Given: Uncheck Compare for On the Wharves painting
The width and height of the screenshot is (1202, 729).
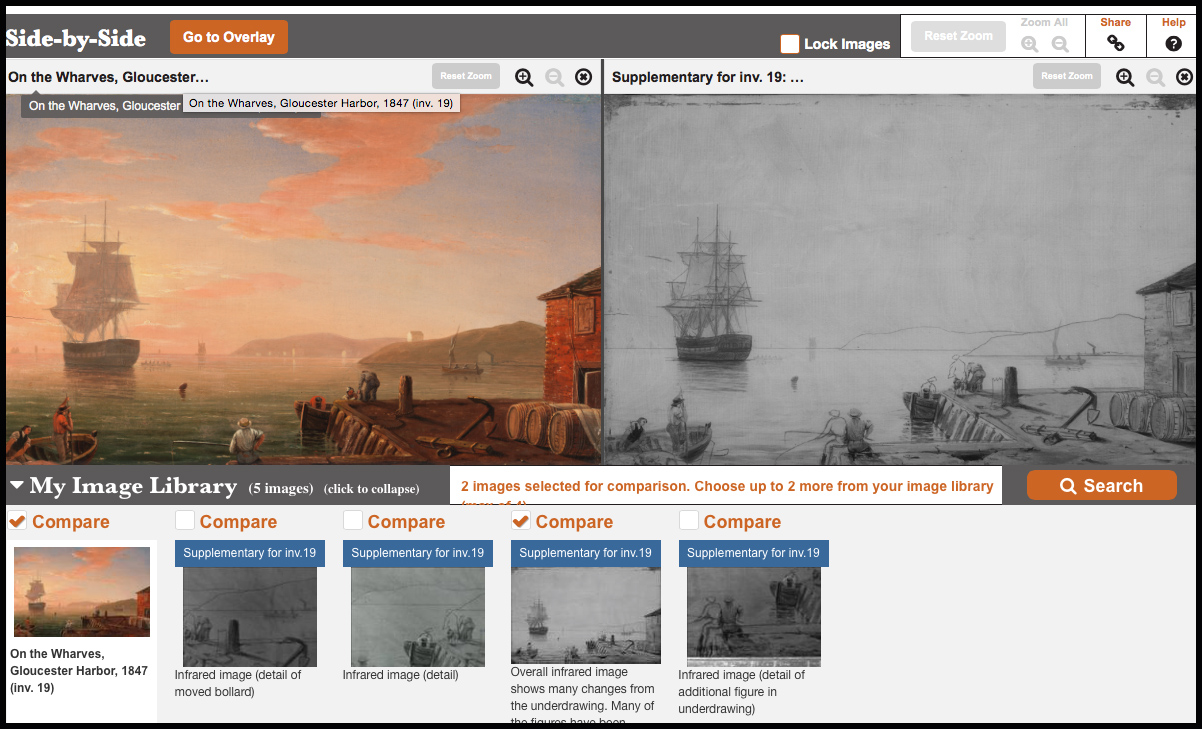Looking at the screenshot, I should pyautogui.click(x=17, y=520).
